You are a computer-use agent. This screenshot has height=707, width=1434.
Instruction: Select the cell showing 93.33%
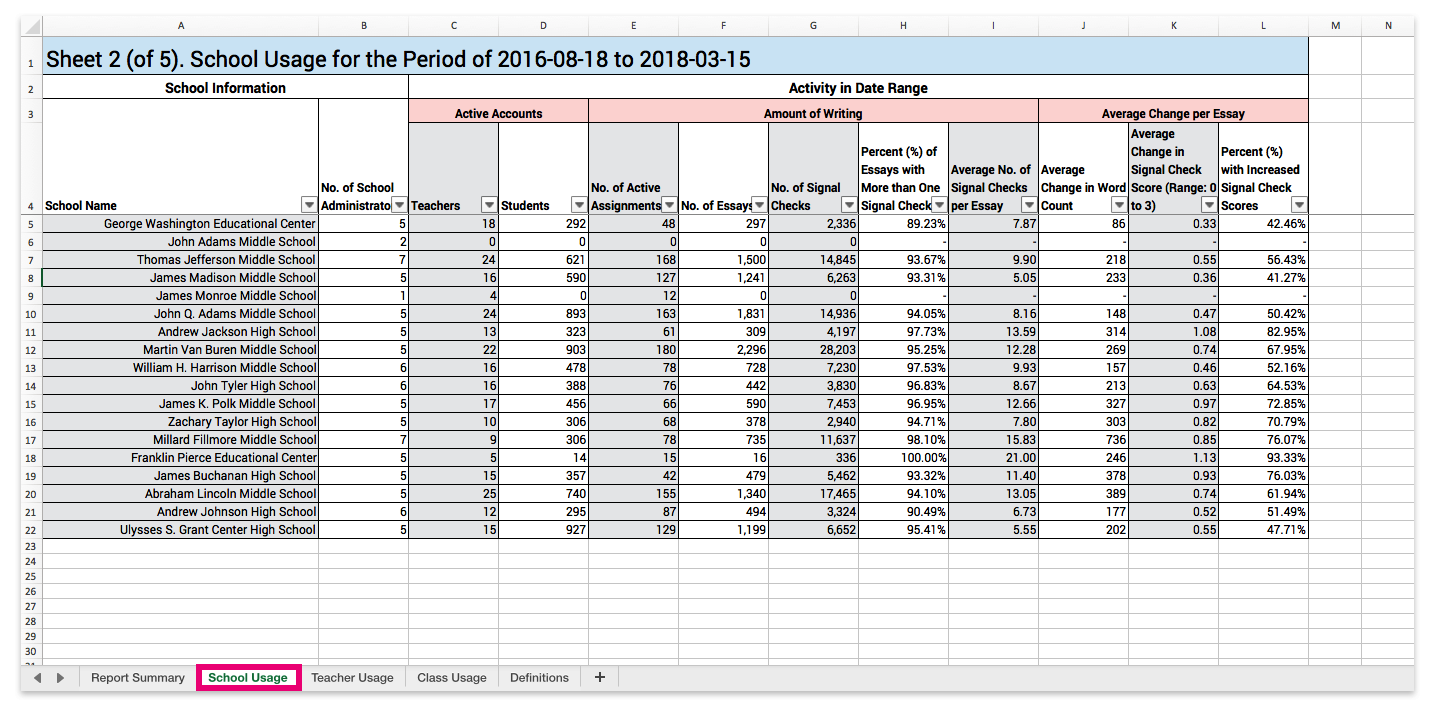[x=1264, y=458]
